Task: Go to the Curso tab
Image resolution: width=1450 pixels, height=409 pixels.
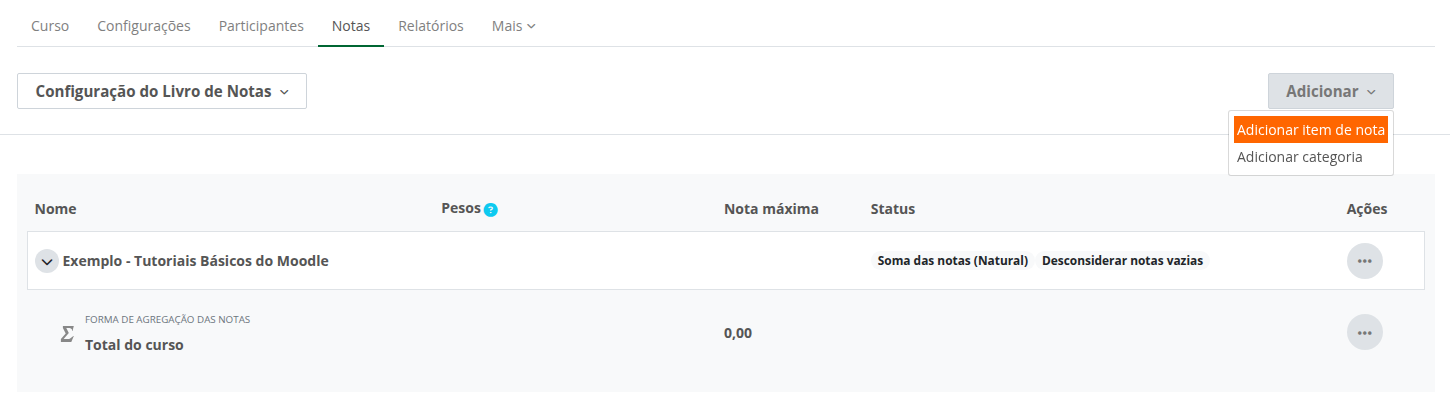Action: pyautogui.click(x=50, y=26)
